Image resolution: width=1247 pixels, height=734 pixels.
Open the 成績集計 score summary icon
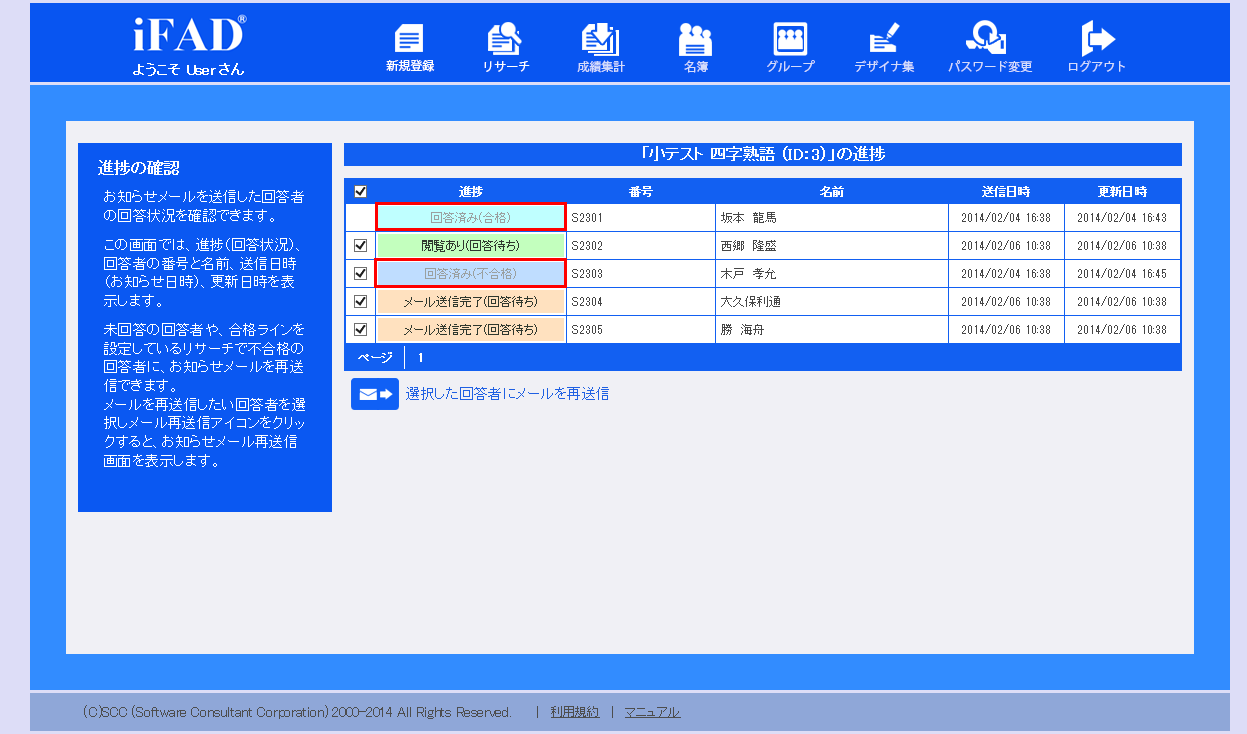(600, 40)
